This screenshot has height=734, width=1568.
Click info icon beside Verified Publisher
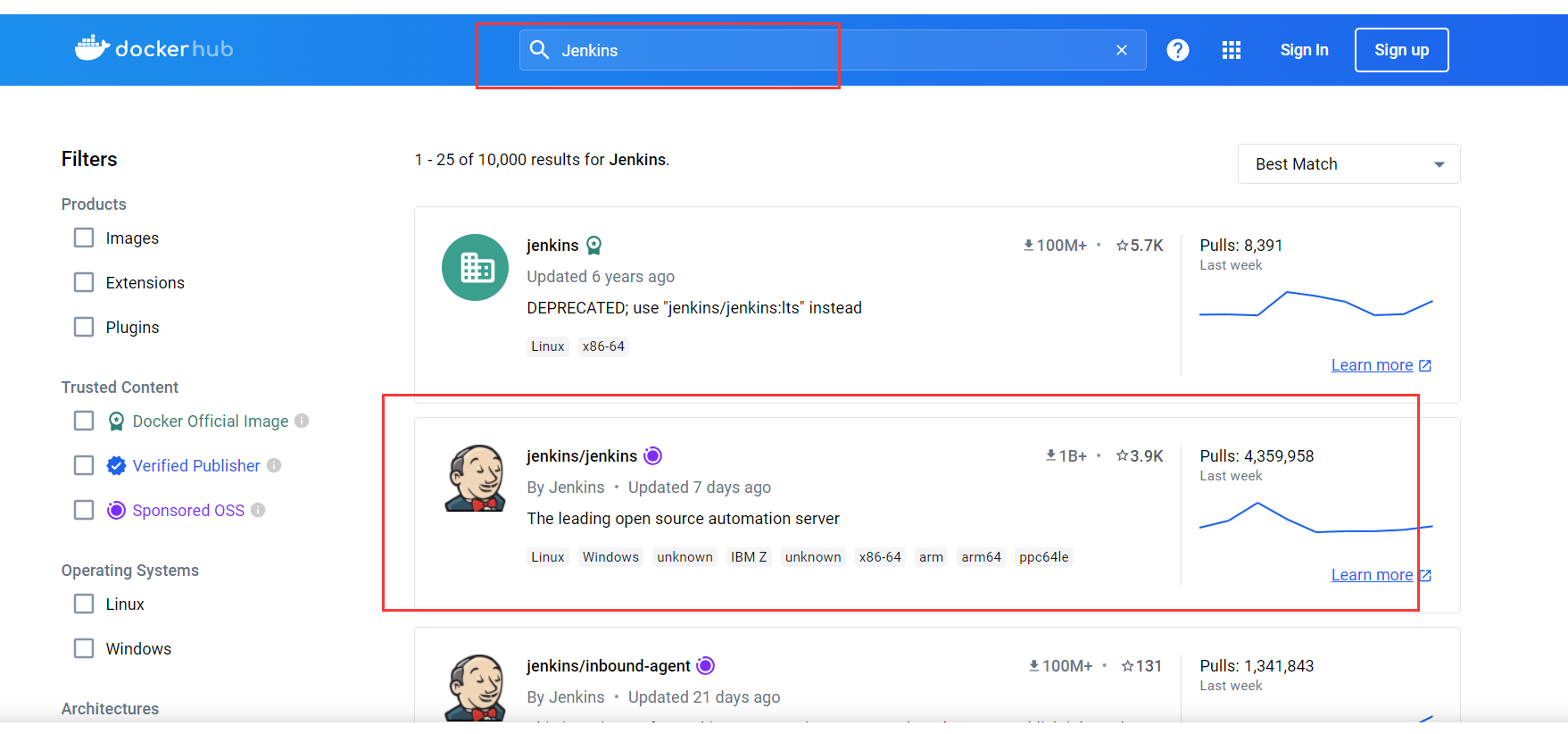tap(274, 465)
